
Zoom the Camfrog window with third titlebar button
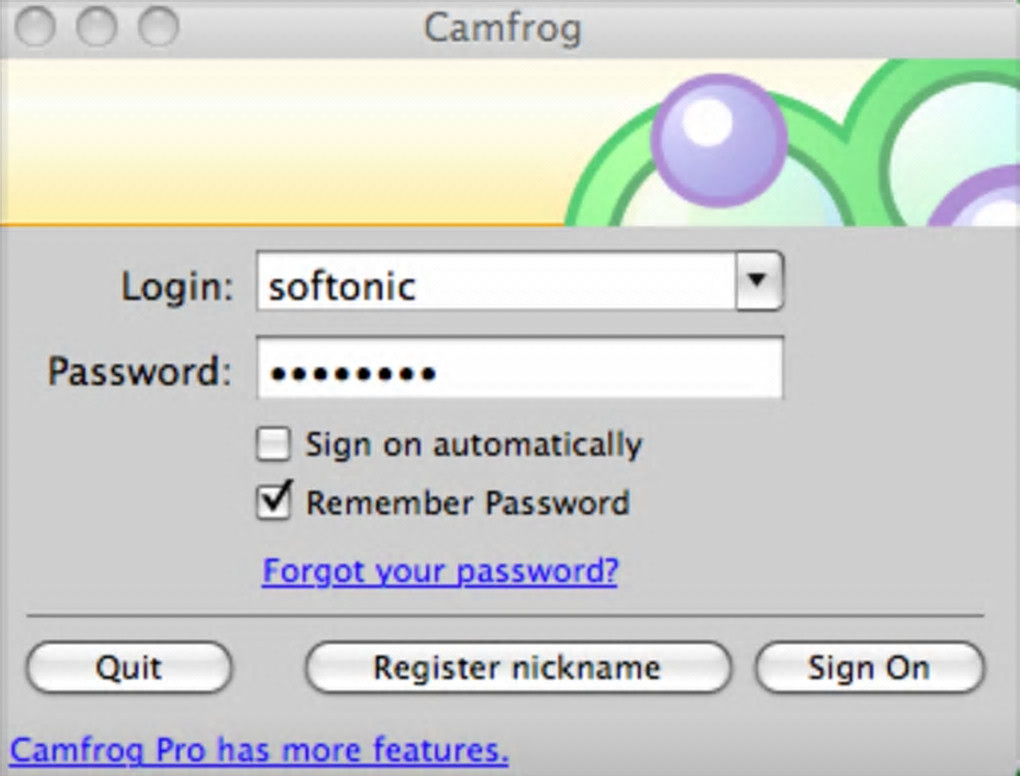click(x=158, y=27)
